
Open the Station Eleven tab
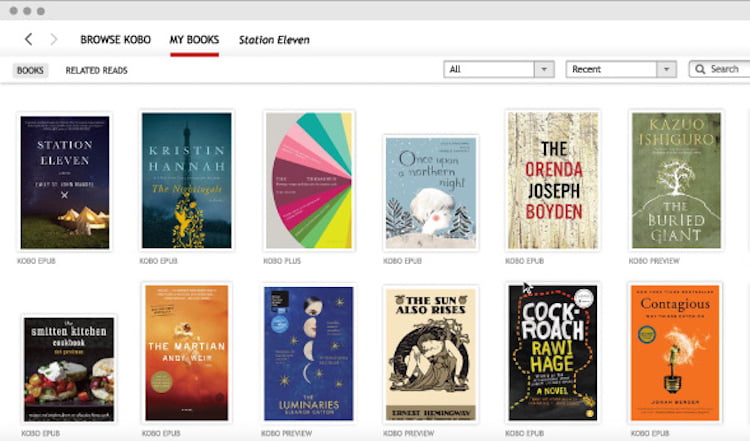coord(274,40)
